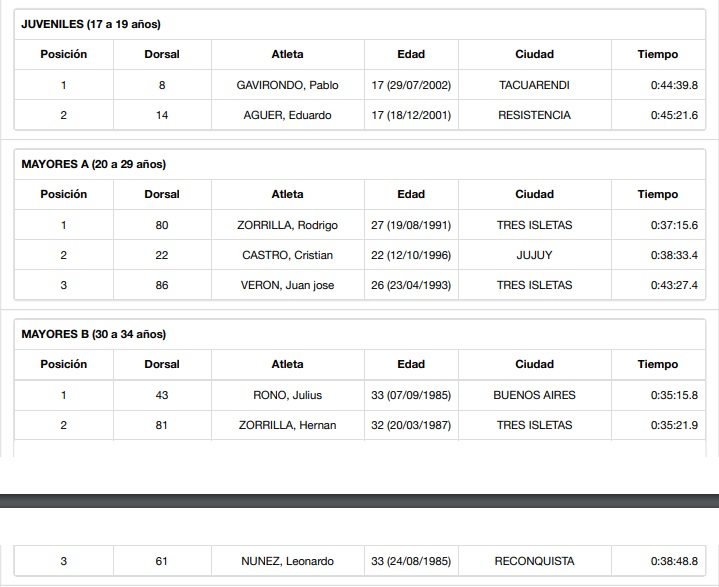Select the Dorsal header in the MAYORES B table

[x=162, y=364]
